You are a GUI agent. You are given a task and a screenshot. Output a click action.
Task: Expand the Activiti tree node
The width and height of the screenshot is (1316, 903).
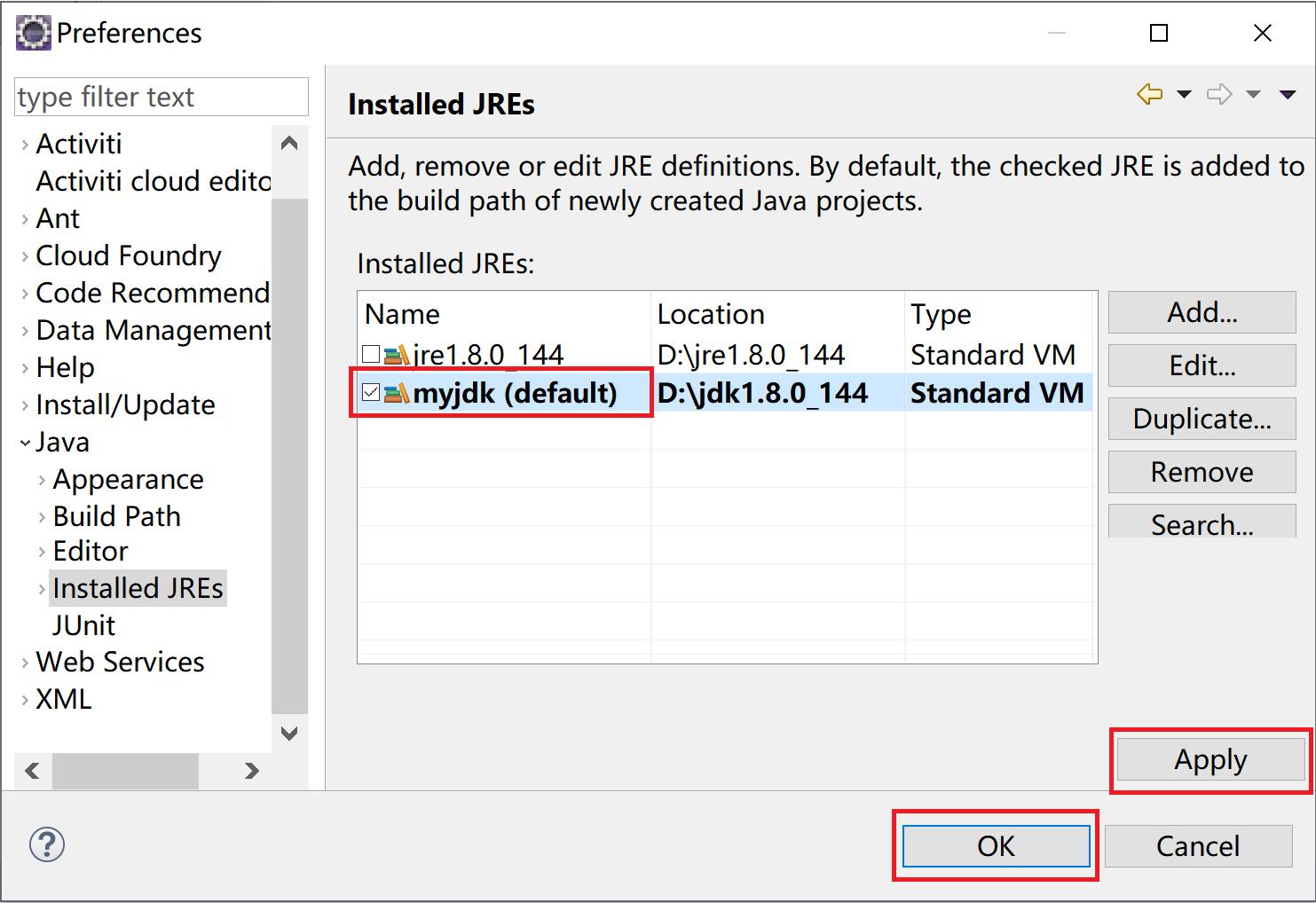[x=25, y=145]
